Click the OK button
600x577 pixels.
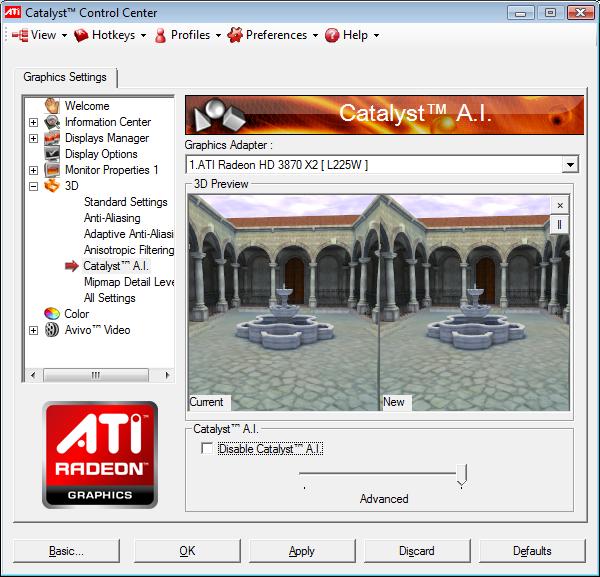click(187, 551)
